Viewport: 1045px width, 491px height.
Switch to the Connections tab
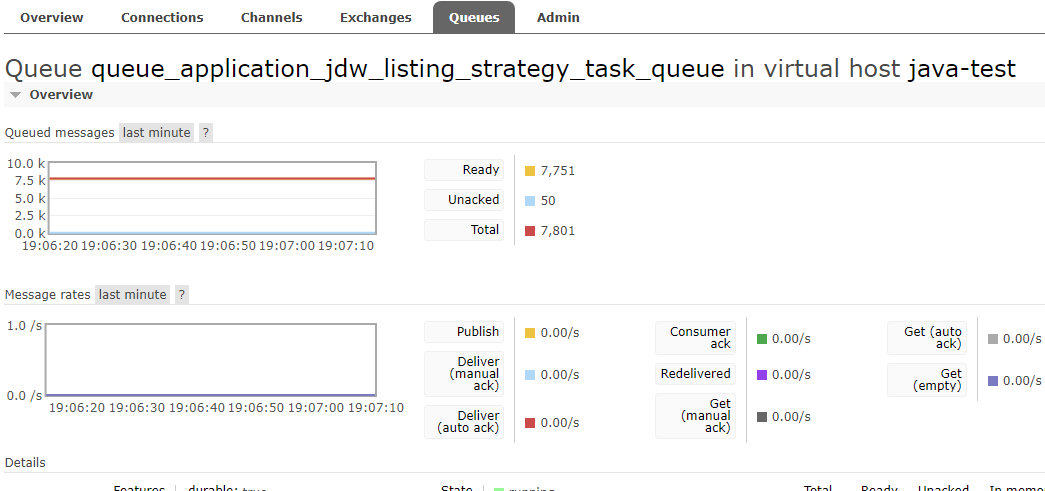tap(162, 17)
